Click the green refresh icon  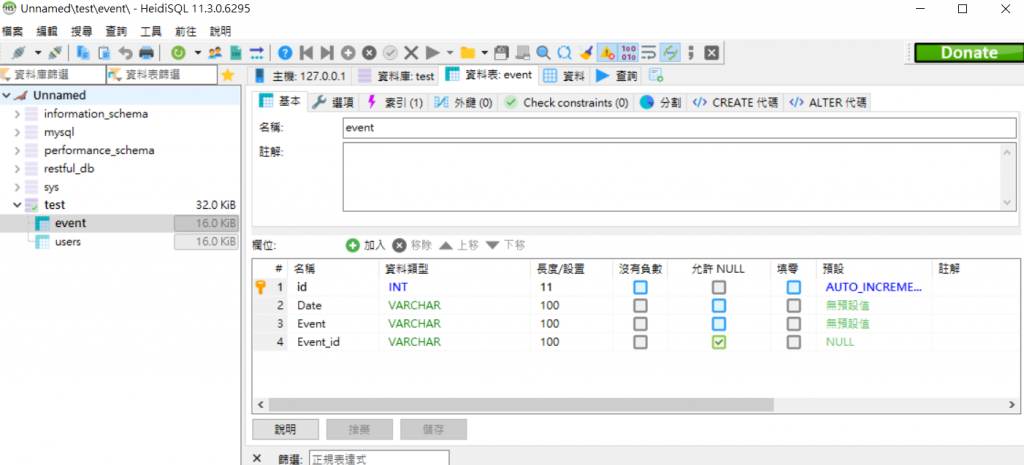point(178,52)
